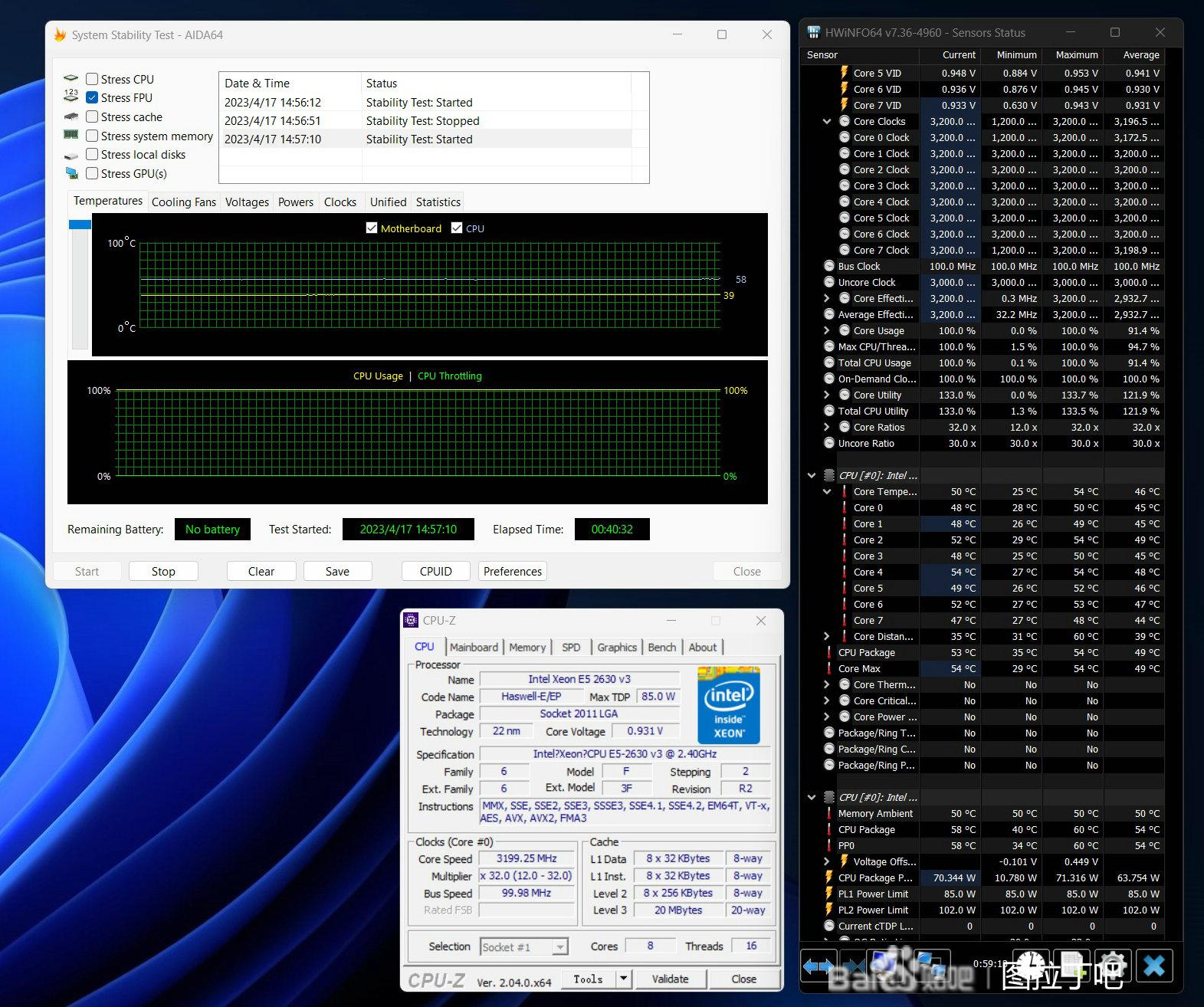Expand the Core Distan... row

pyautogui.click(x=827, y=636)
